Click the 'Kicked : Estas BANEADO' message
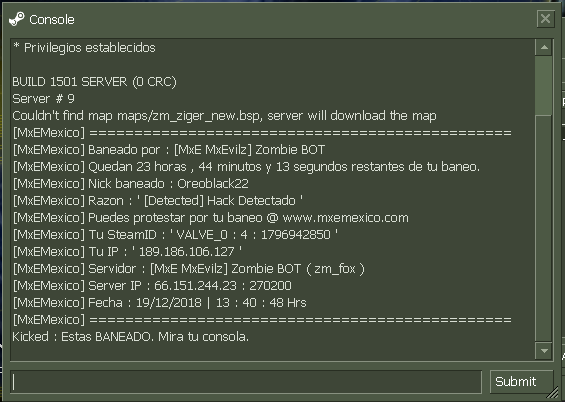The height and width of the screenshot is (402, 565). 130,337
